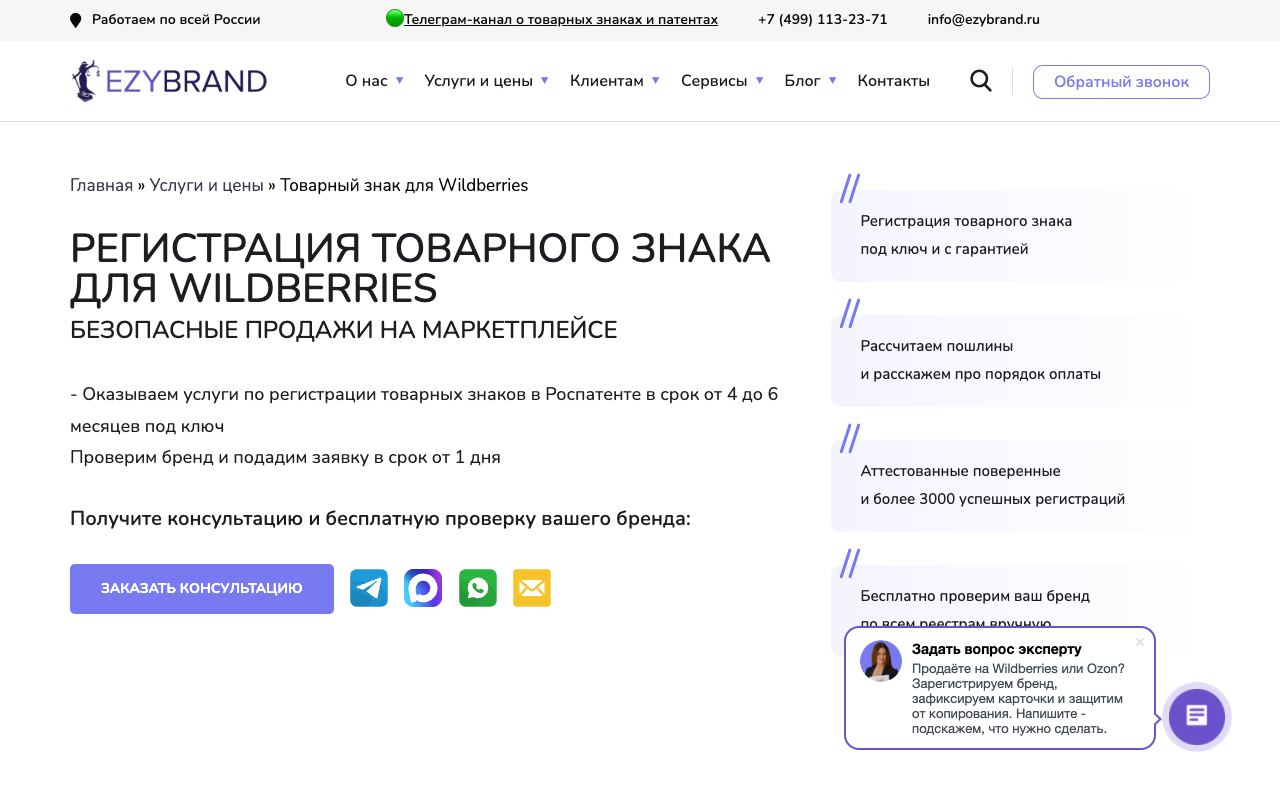The height and width of the screenshot is (800, 1280).
Task: Click the Обратный звонок button
Action: [x=1121, y=82]
